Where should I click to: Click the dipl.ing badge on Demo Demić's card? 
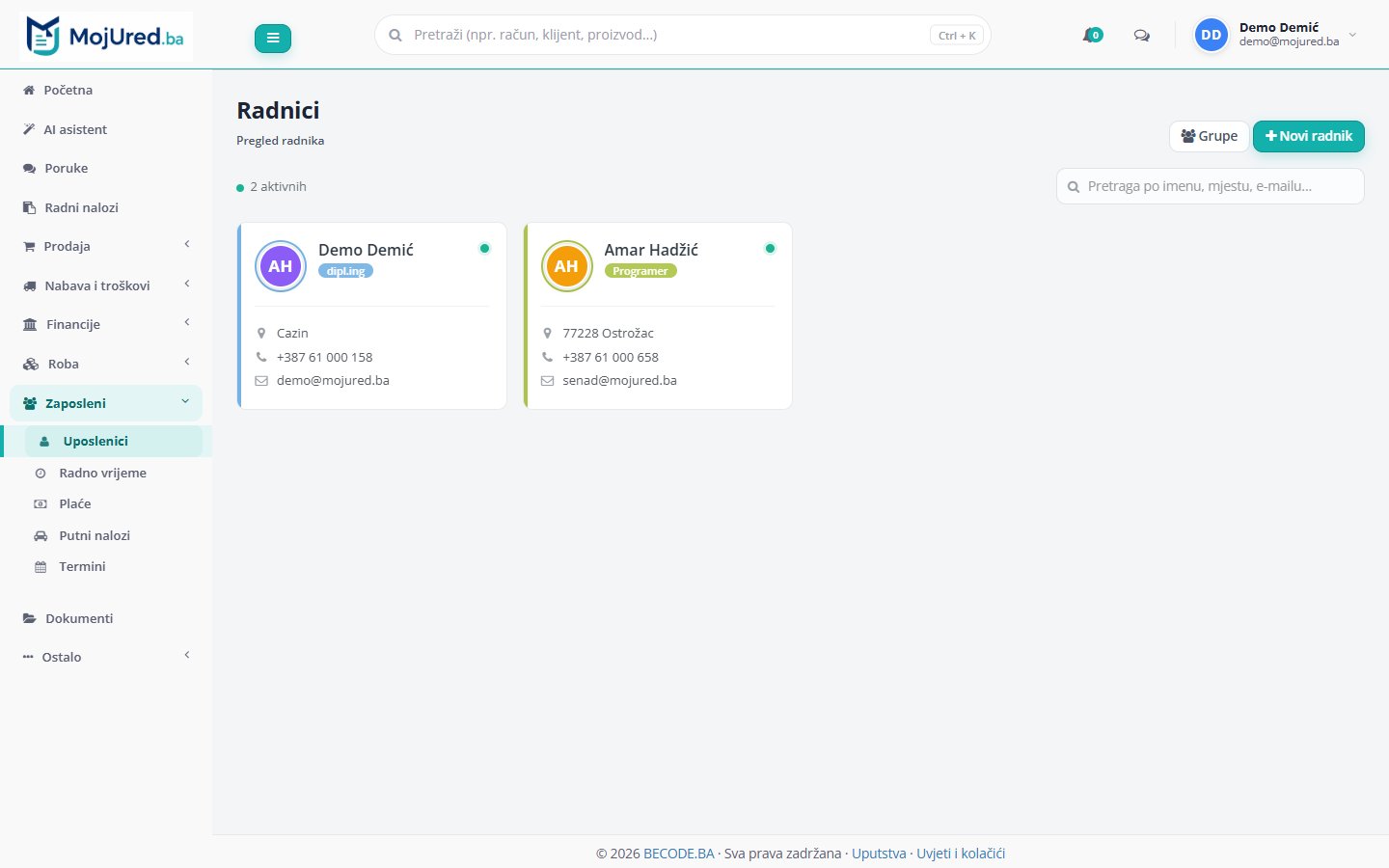tap(345, 271)
